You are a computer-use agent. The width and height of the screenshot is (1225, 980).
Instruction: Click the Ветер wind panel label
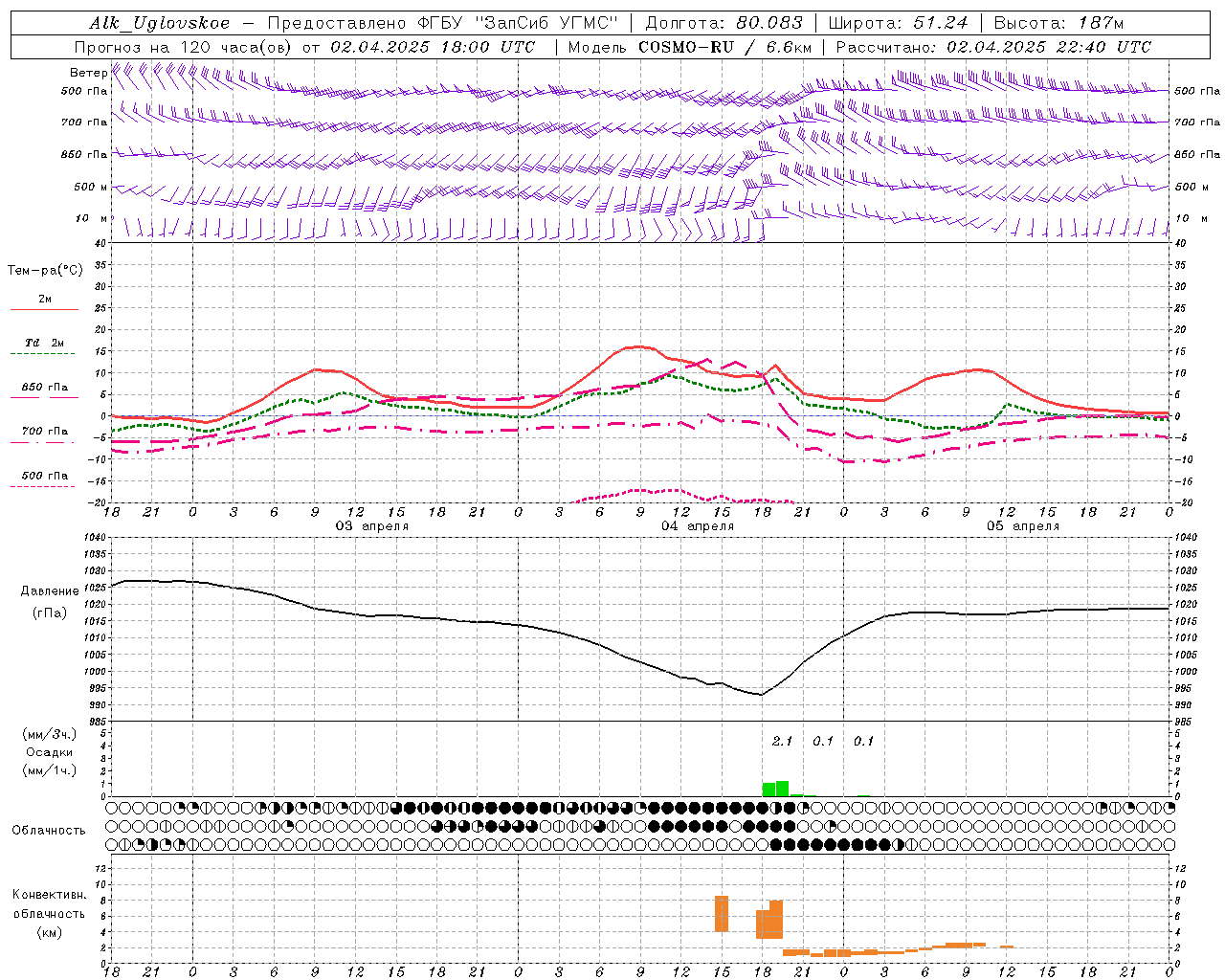[89, 73]
